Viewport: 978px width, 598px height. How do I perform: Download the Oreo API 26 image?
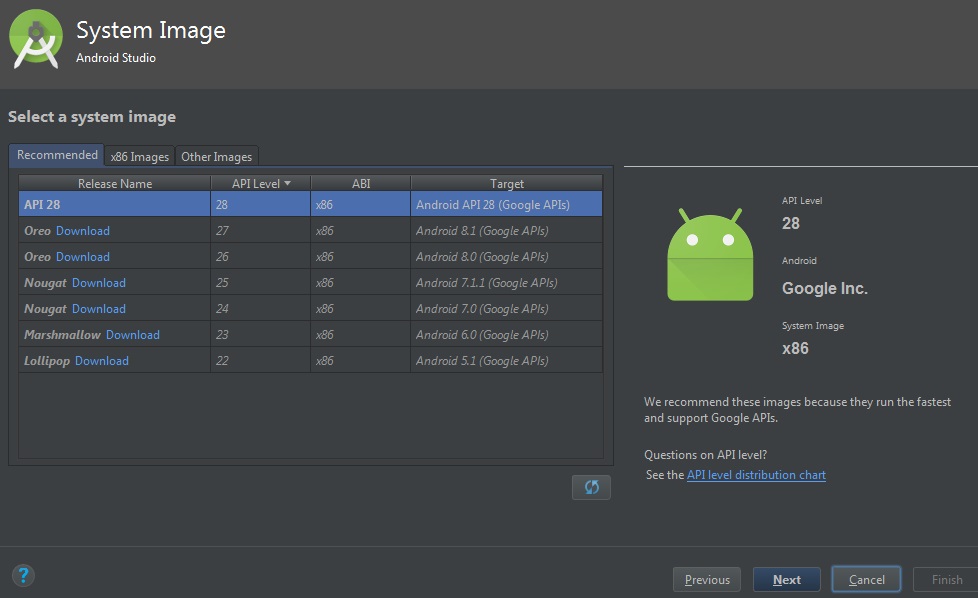pyautogui.click(x=83, y=257)
